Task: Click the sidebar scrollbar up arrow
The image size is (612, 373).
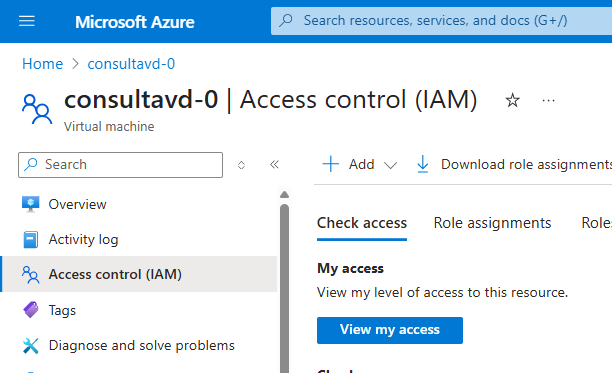Action: pyautogui.click(x=285, y=194)
